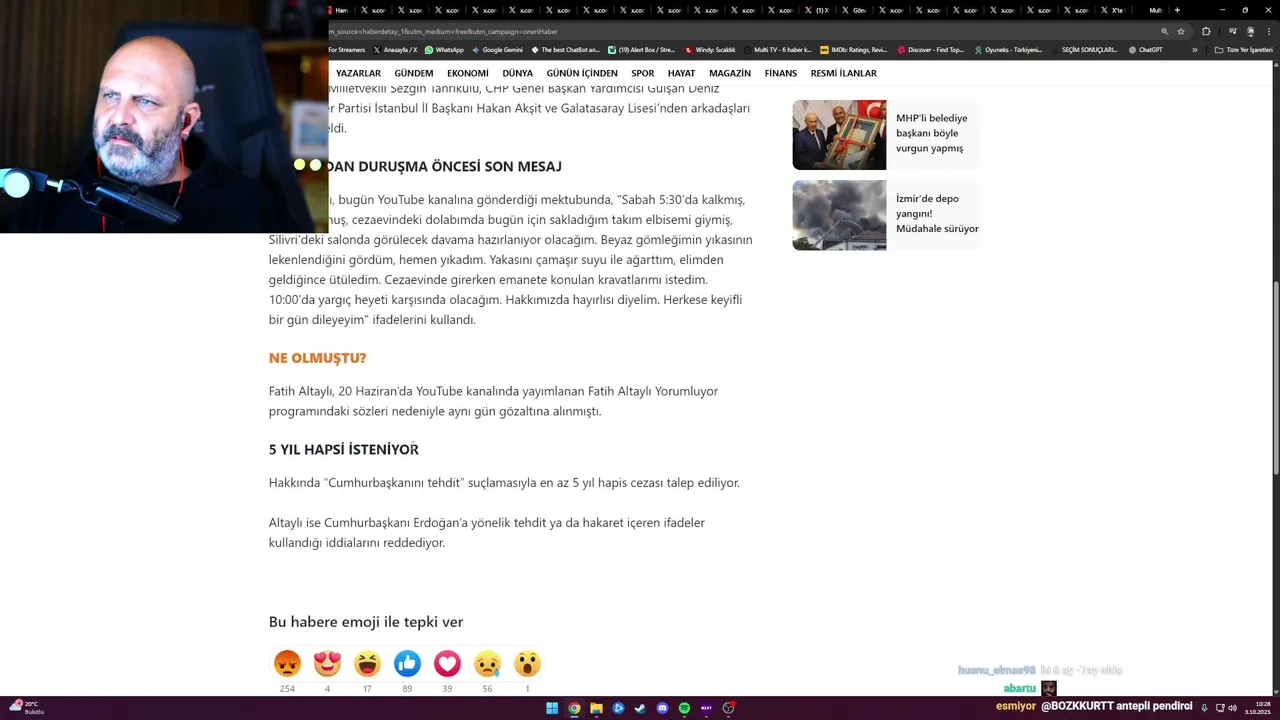The width and height of the screenshot is (1280, 720).
Task: Open the Multi TV bookmark
Action: point(777,50)
